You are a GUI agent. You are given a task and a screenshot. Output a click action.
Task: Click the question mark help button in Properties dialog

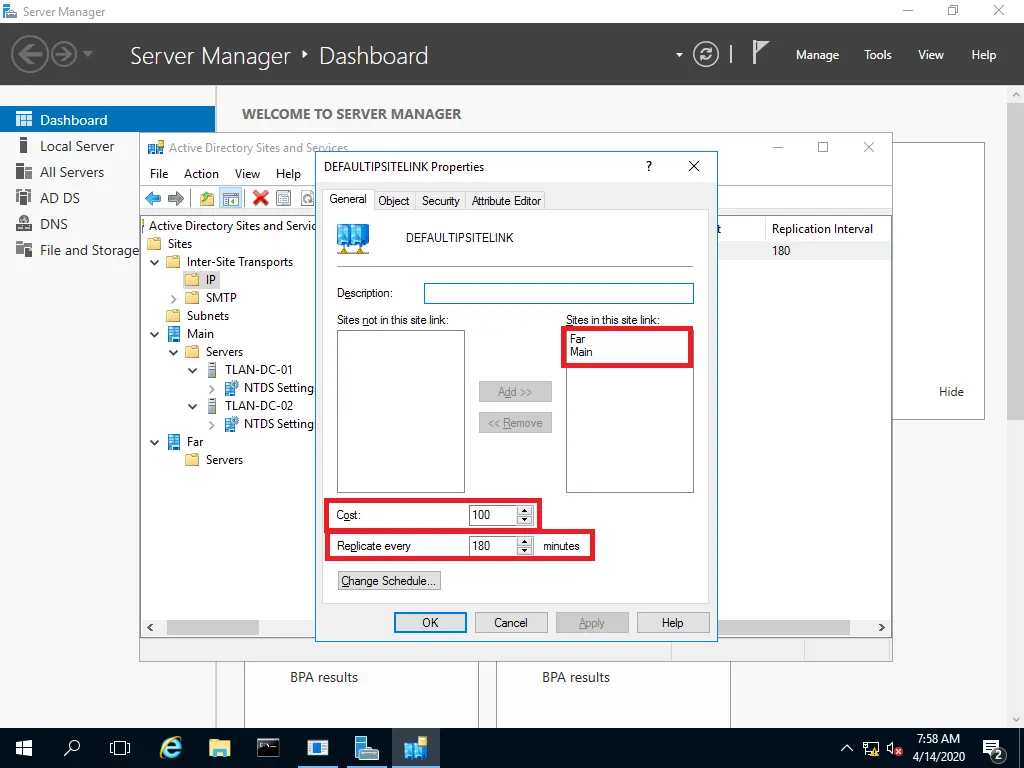point(648,166)
